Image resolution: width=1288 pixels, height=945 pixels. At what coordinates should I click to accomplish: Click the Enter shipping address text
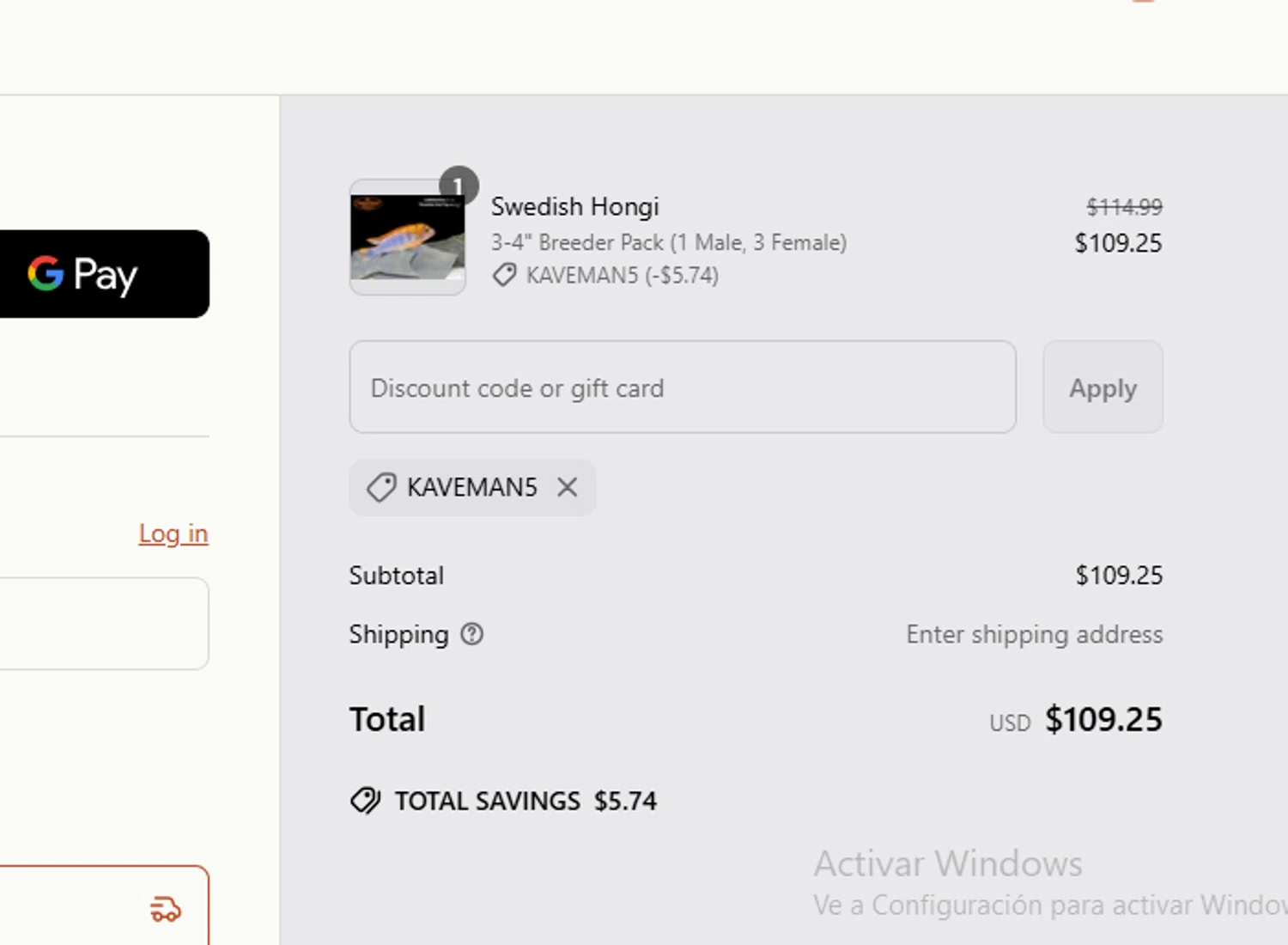pos(1034,634)
